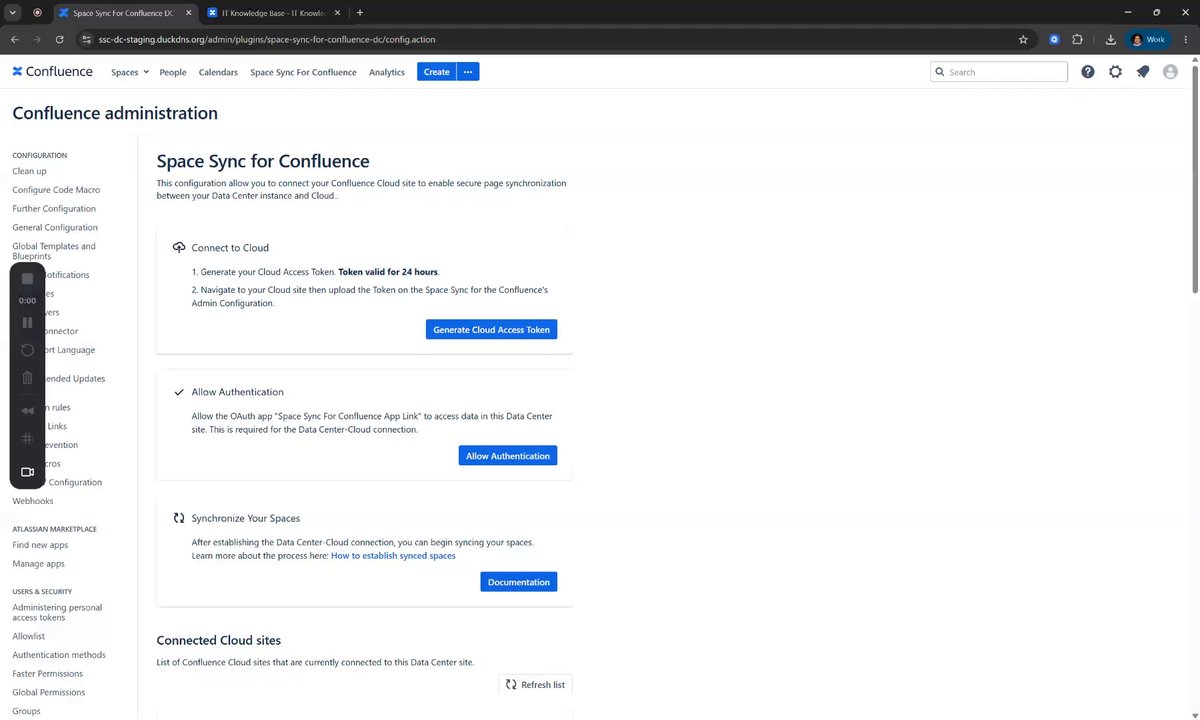Screen dimensions: 1200x720
Task: Restart the recording with the circular arrow
Action: pos(28,350)
